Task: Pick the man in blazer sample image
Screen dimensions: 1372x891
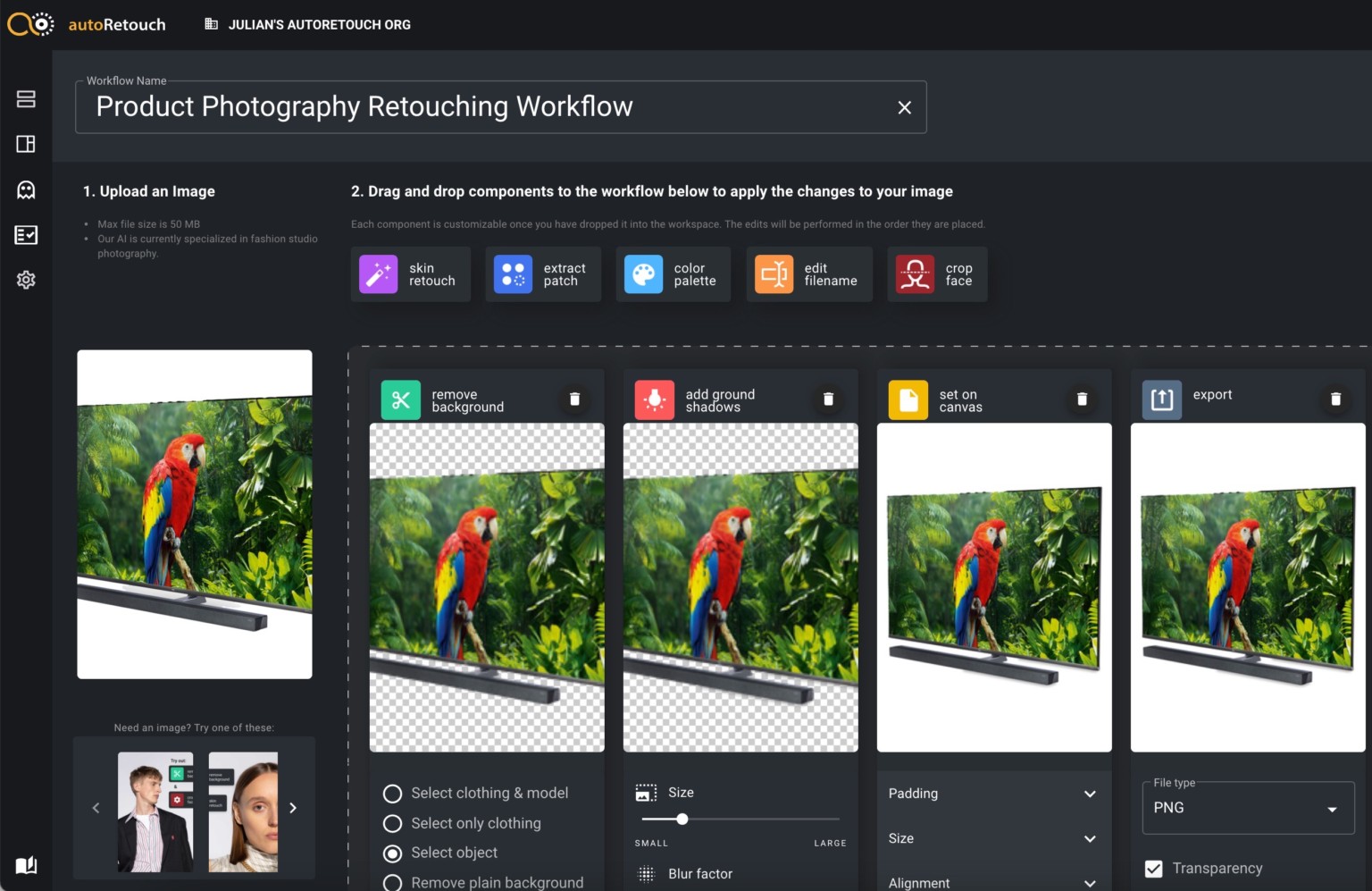Action: click(x=155, y=811)
